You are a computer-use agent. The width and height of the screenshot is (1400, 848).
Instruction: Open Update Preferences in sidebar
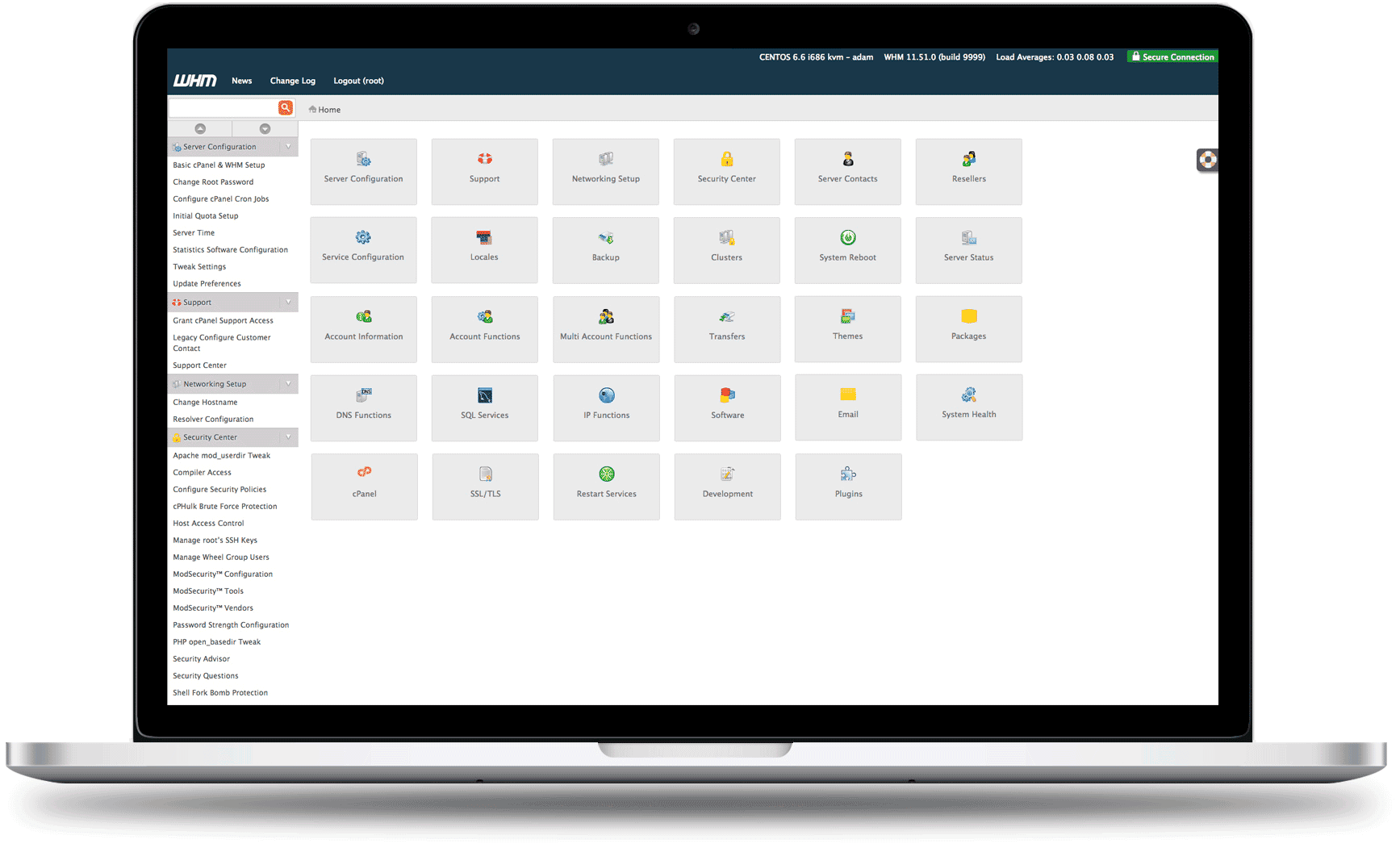click(207, 283)
